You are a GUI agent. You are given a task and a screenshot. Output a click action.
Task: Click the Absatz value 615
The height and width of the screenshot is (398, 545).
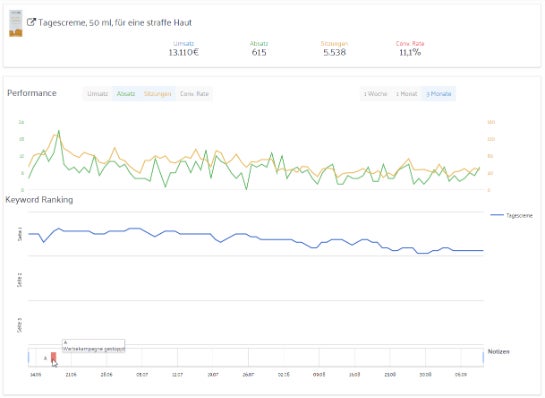click(x=259, y=52)
